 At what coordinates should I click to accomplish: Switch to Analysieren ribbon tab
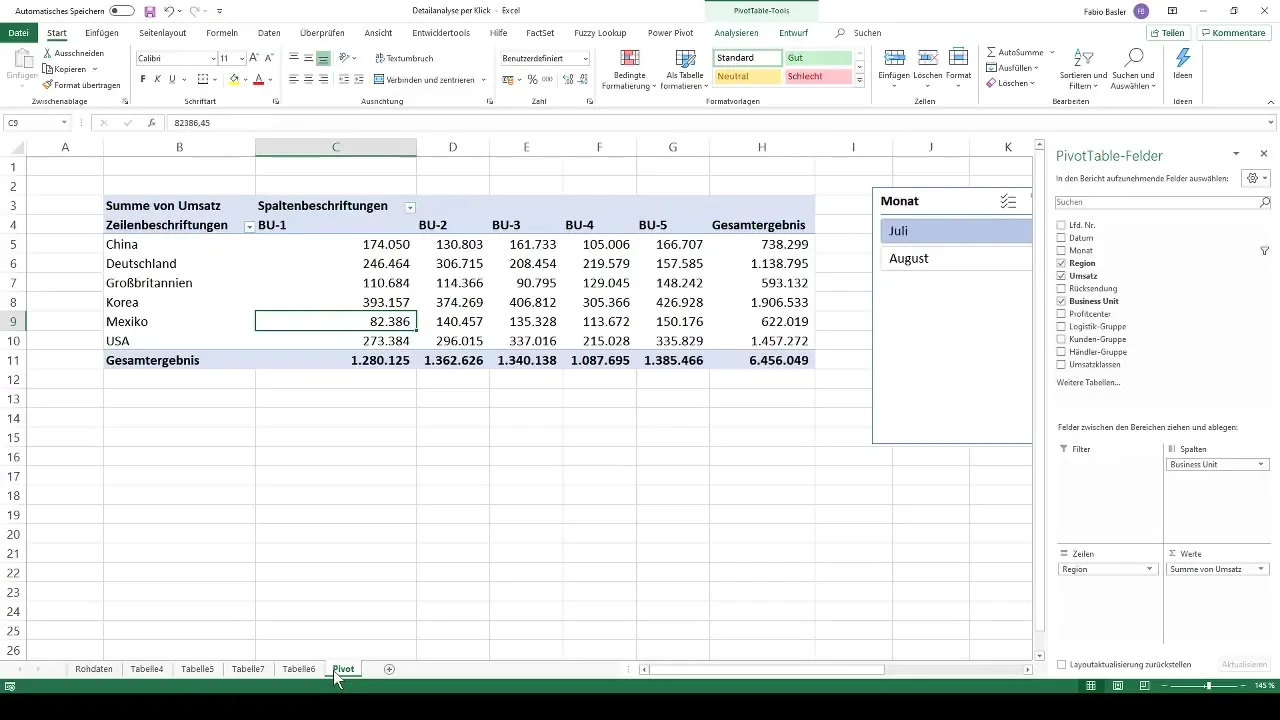(736, 33)
